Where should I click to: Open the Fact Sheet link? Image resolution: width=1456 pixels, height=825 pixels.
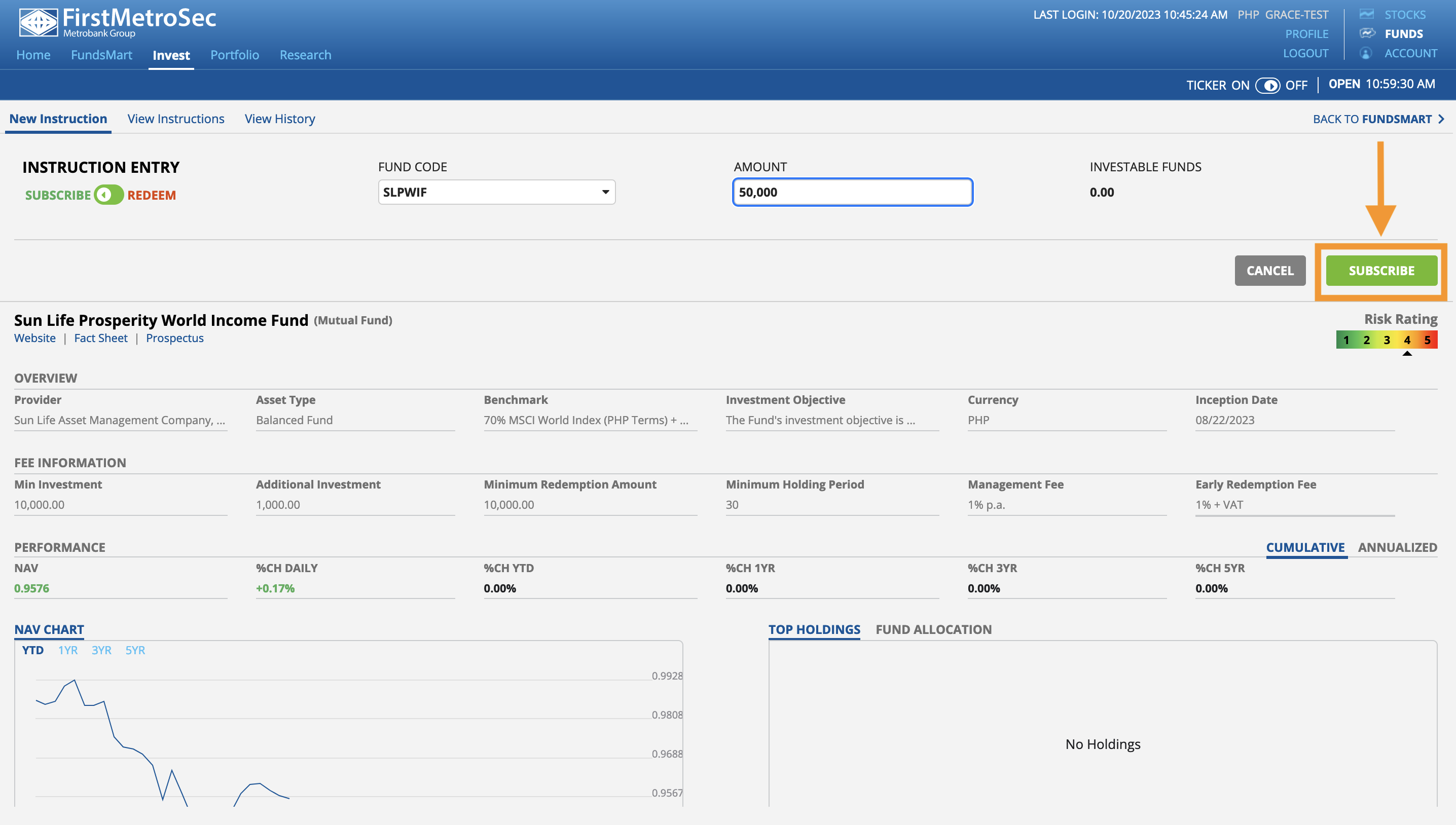point(101,339)
